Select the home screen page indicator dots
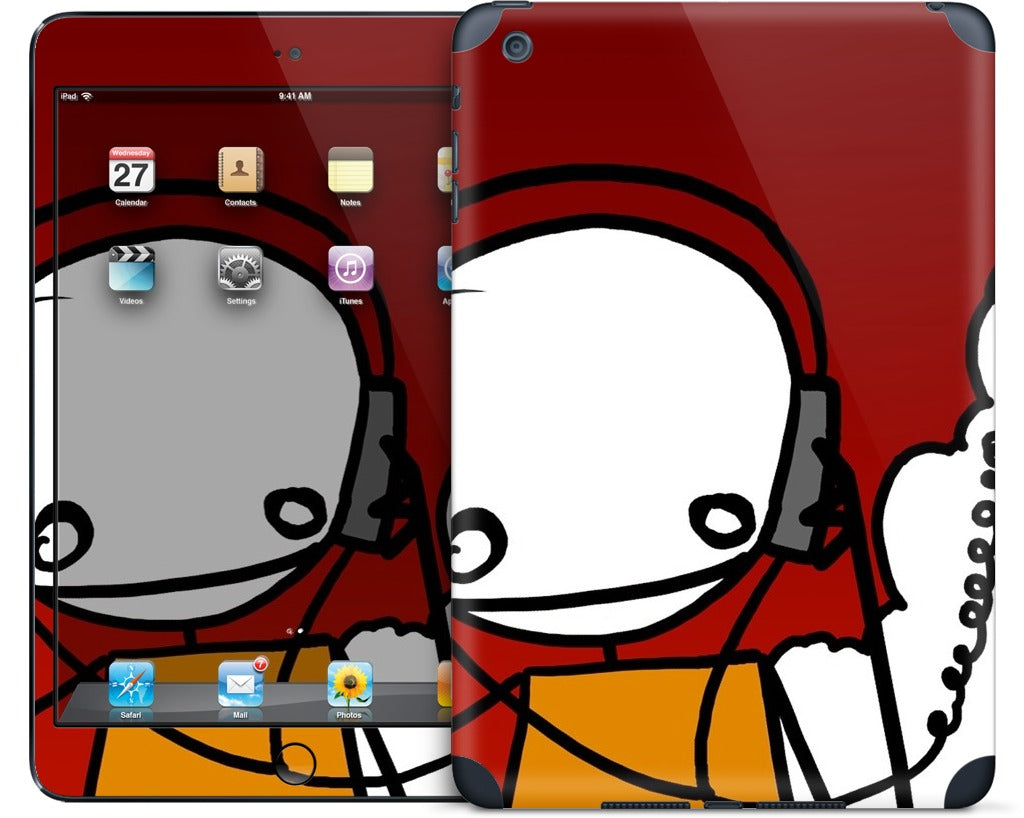Screen dimensions: 1024x818 pyautogui.click(x=295, y=631)
